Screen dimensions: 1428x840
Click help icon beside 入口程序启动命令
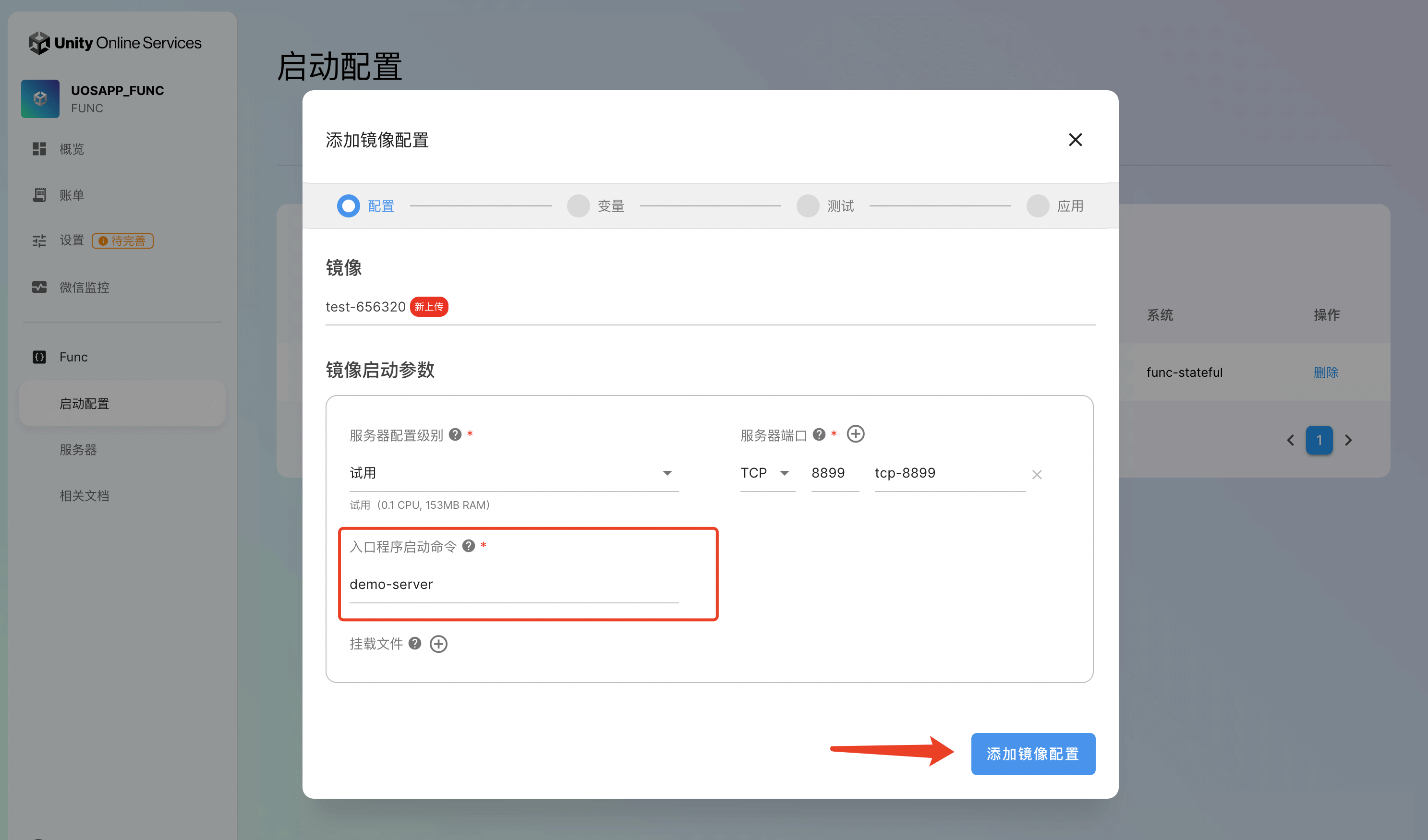468,546
